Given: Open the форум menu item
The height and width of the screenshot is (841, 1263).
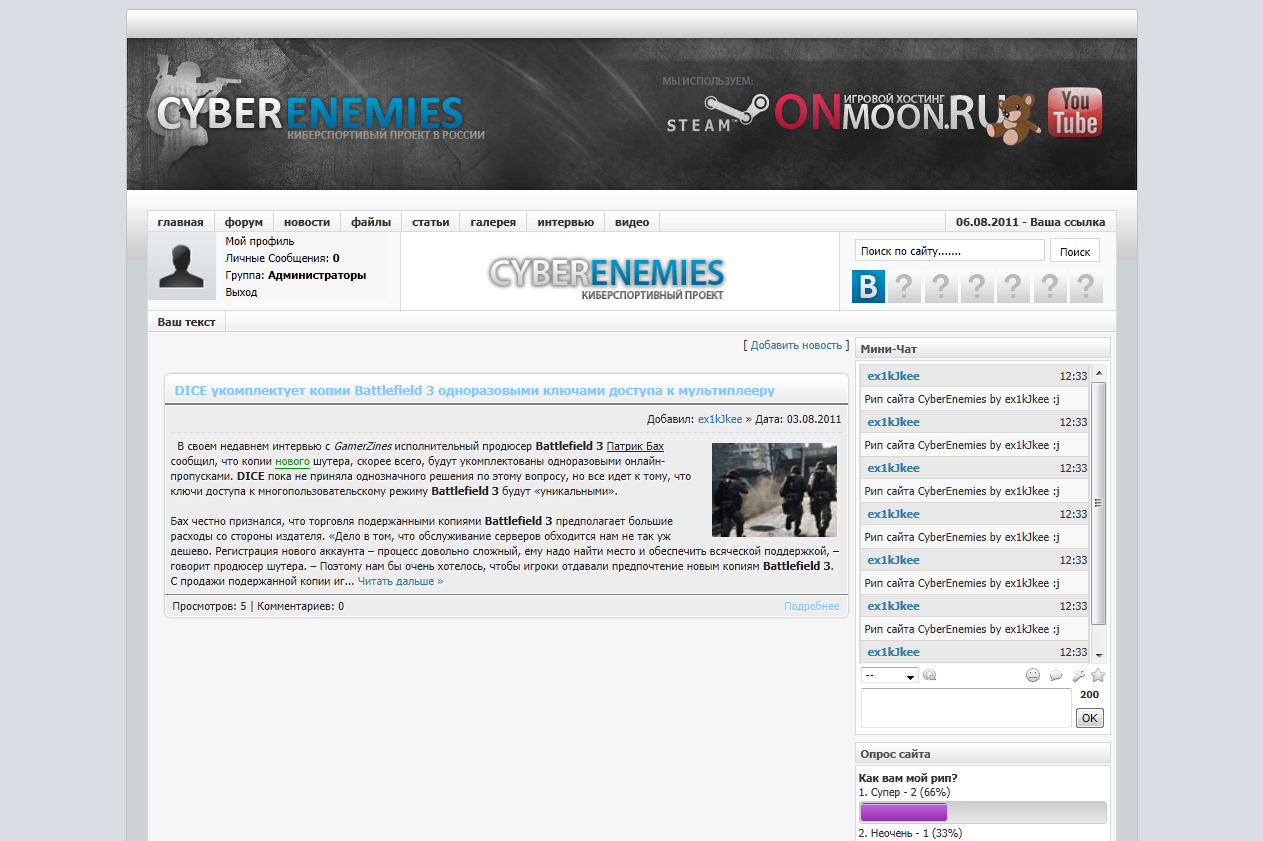Looking at the screenshot, I should point(244,222).
